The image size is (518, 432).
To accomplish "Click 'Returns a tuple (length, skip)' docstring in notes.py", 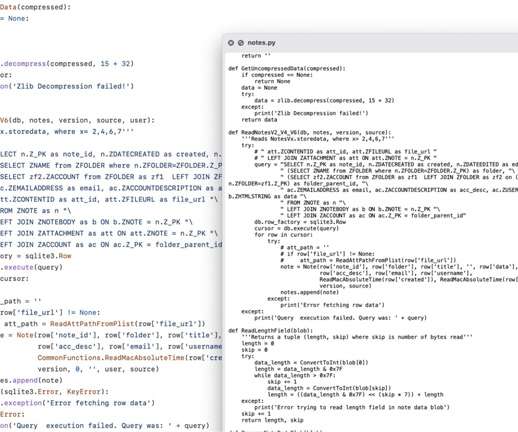I will click(357, 337).
